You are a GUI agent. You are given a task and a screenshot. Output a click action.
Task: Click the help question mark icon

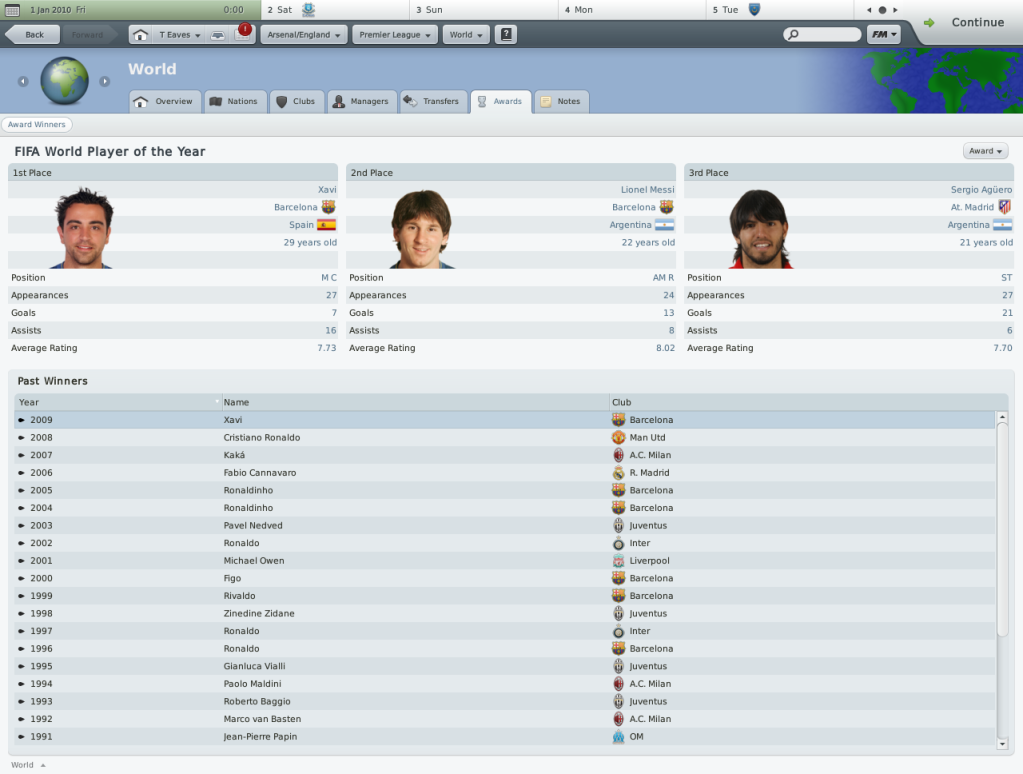coord(506,35)
